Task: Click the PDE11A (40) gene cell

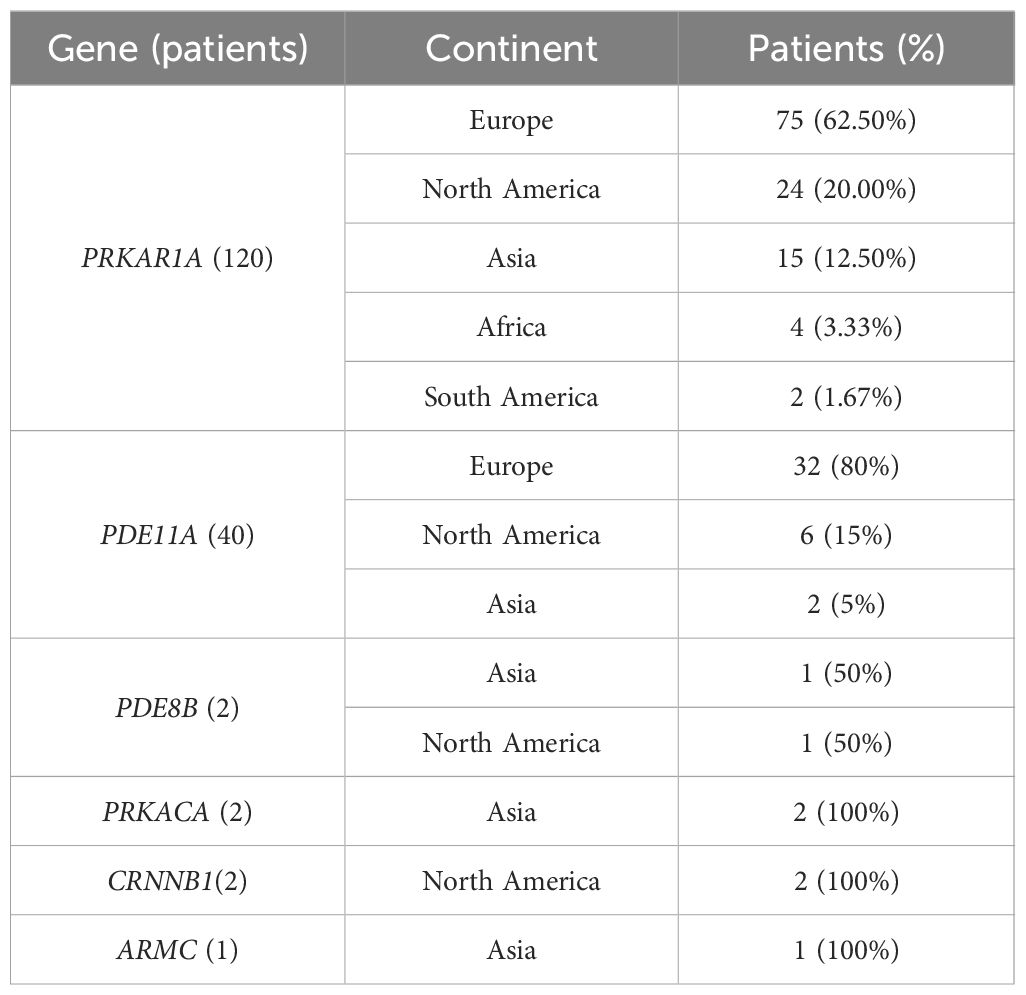Action: pos(177,534)
